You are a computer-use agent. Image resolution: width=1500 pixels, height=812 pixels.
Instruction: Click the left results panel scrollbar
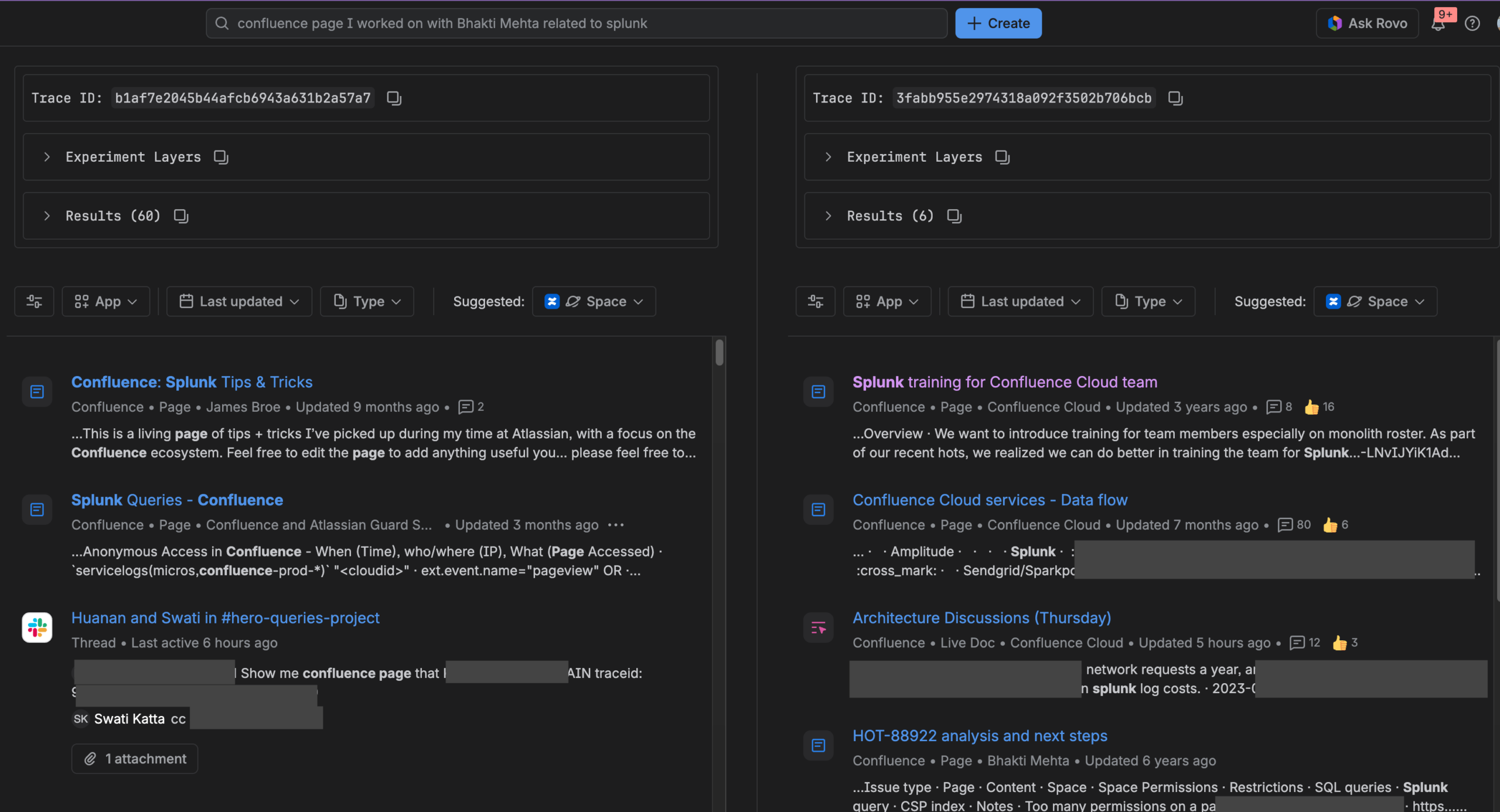pyautogui.click(x=720, y=352)
